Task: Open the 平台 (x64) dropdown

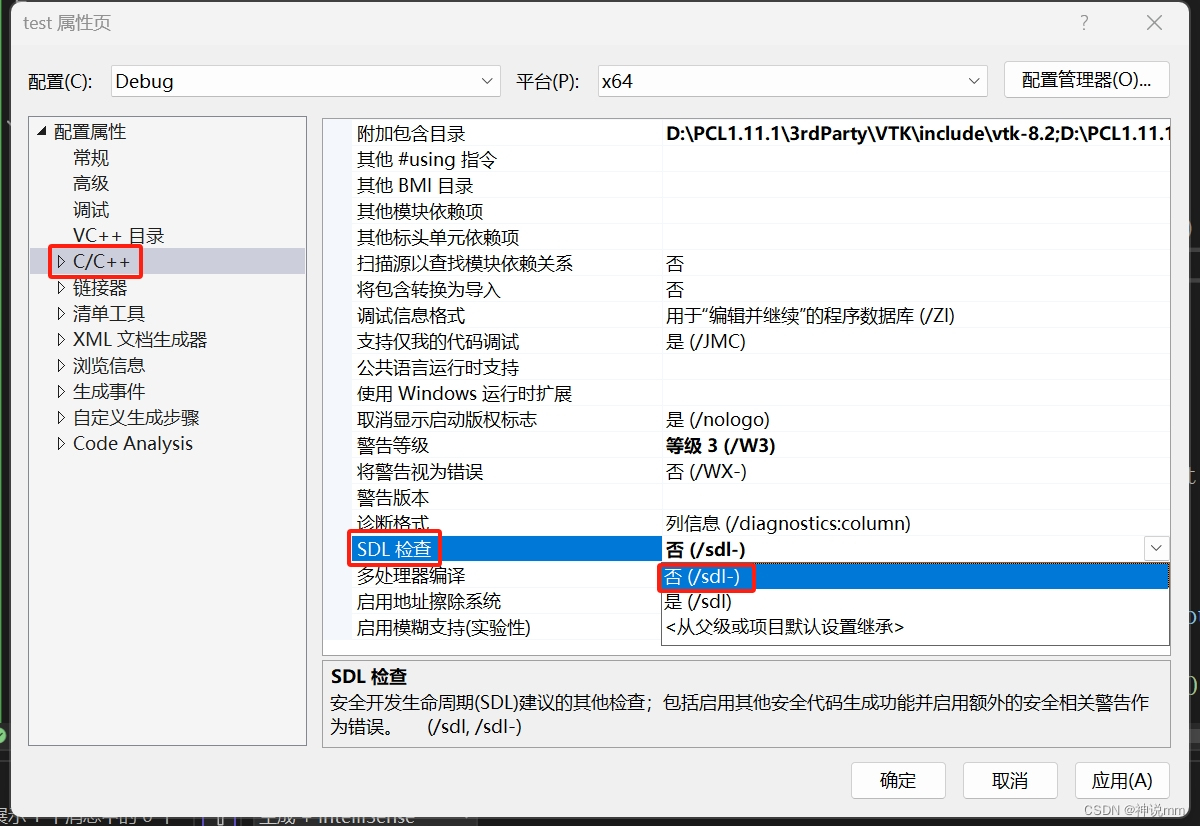Action: 973,81
